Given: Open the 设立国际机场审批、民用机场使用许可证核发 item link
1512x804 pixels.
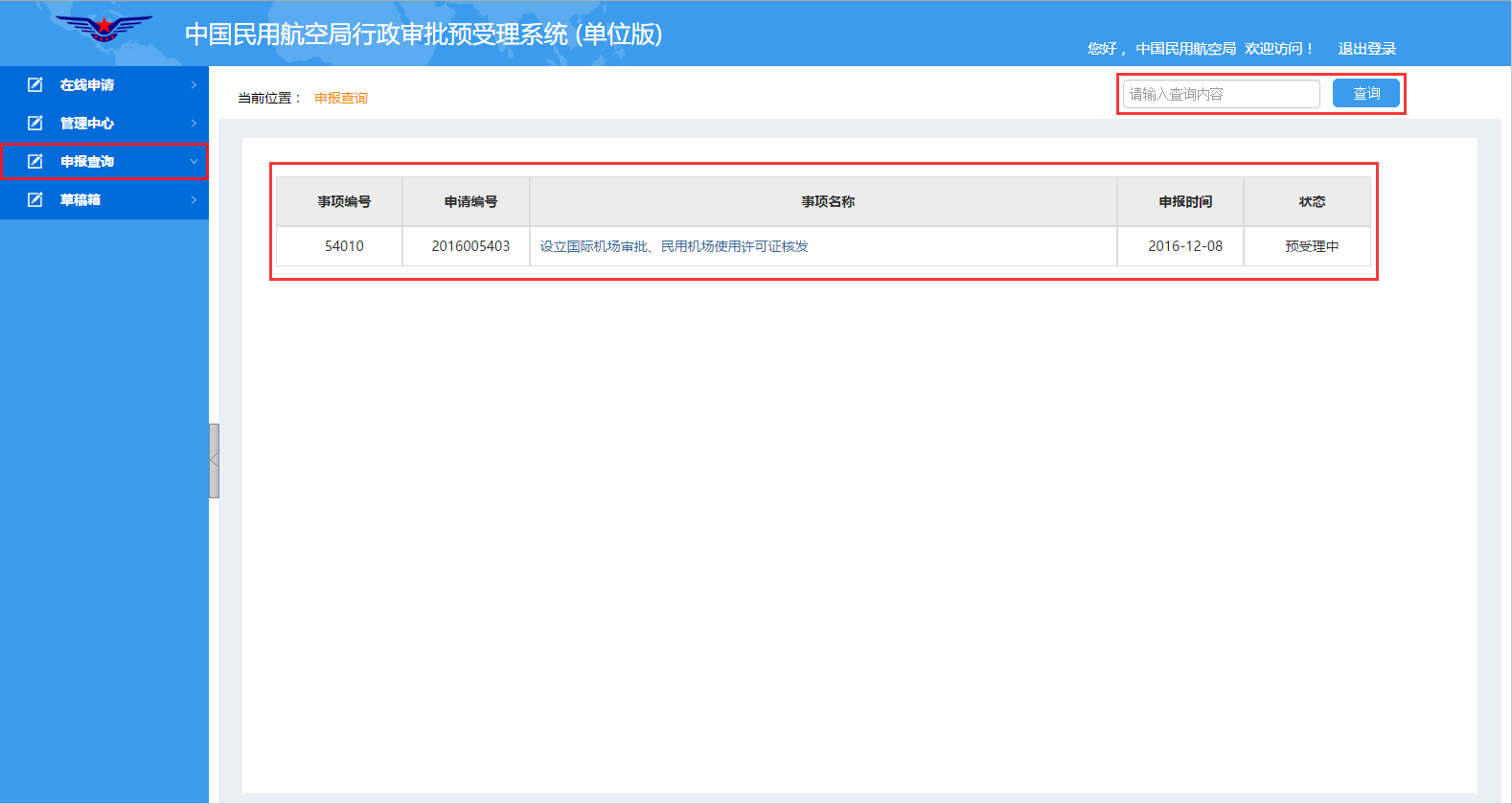Looking at the screenshot, I should (674, 246).
